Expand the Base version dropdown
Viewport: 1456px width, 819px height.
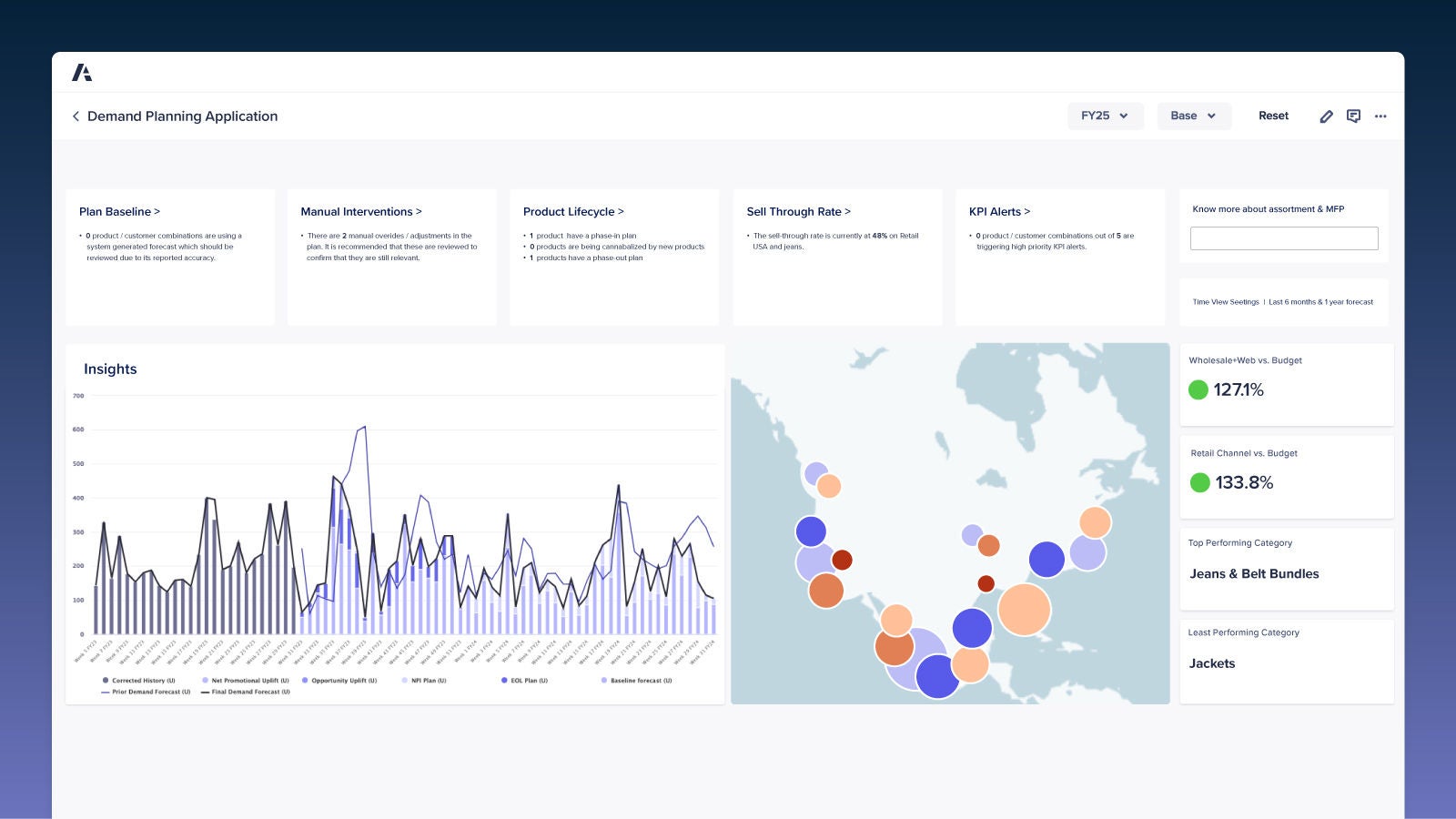click(x=1193, y=116)
